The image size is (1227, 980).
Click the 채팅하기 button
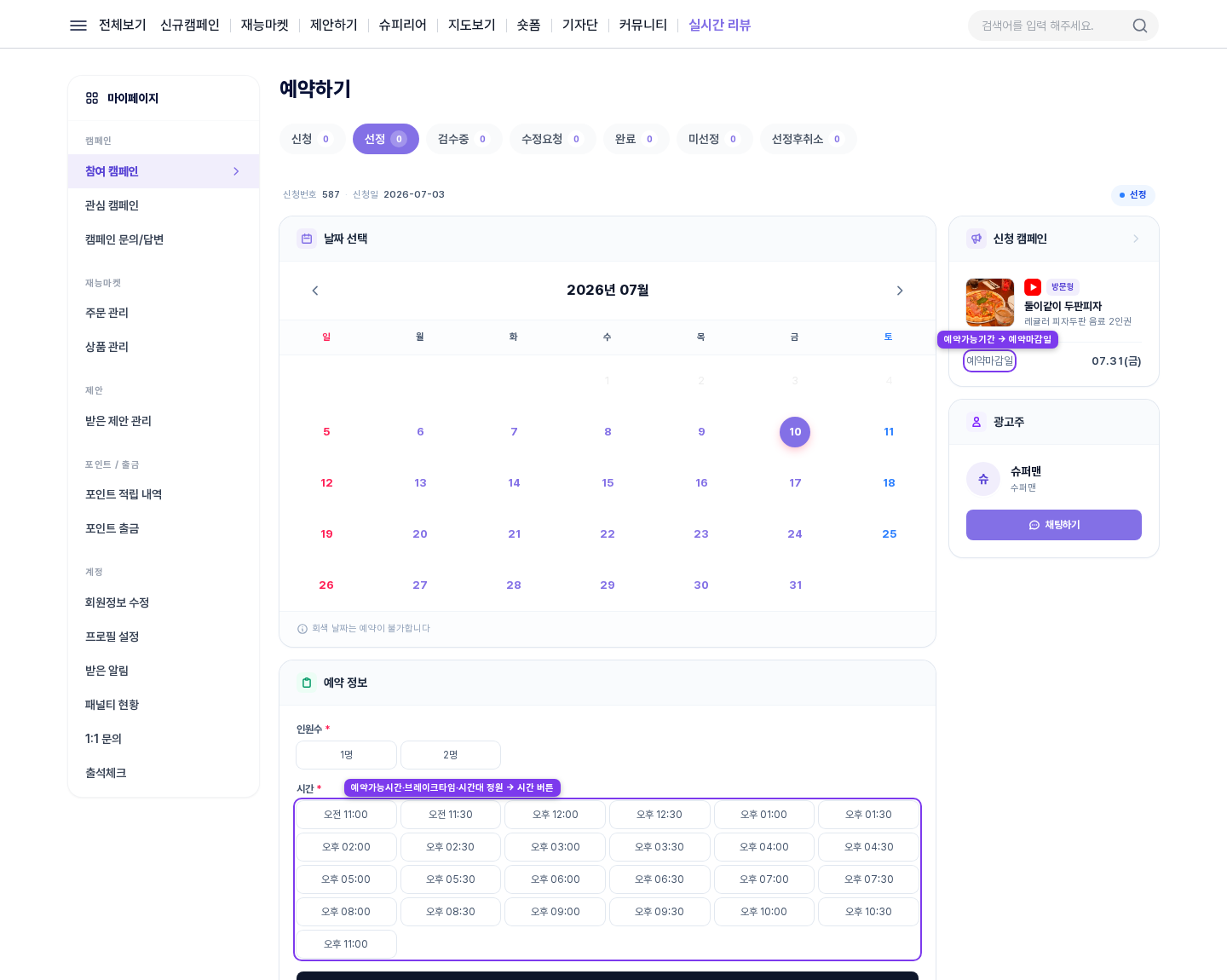pos(1054,525)
